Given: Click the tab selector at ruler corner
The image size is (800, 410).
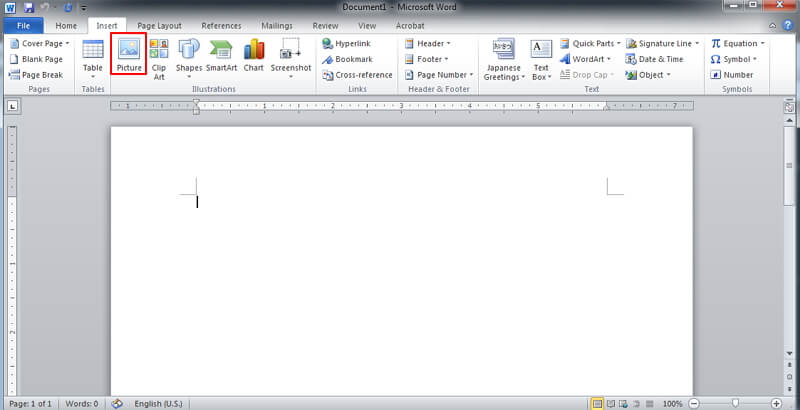Looking at the screenshot, I should point(13,106).
